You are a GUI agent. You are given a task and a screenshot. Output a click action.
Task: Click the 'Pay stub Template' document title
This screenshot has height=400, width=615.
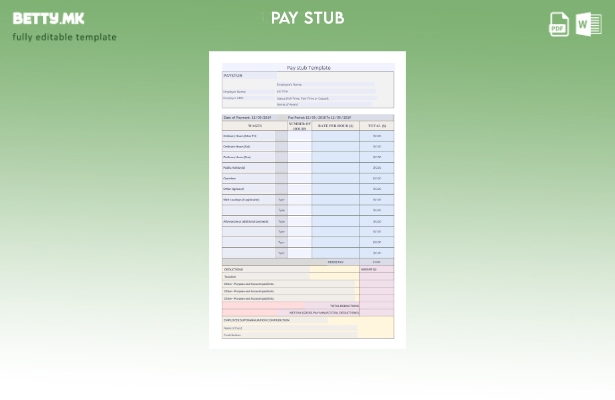pyautogui.click(x=307, y=68)
